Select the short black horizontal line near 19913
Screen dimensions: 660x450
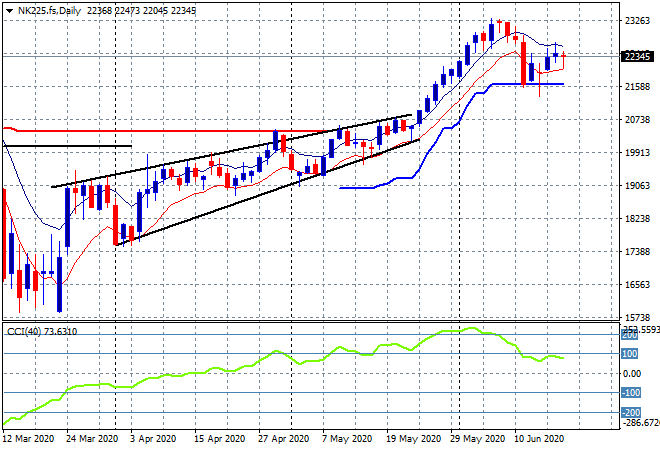click(67, 146)
